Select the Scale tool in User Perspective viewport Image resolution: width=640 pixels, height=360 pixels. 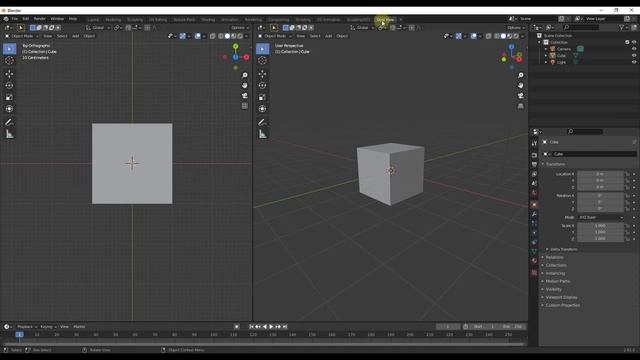(262, 97)
